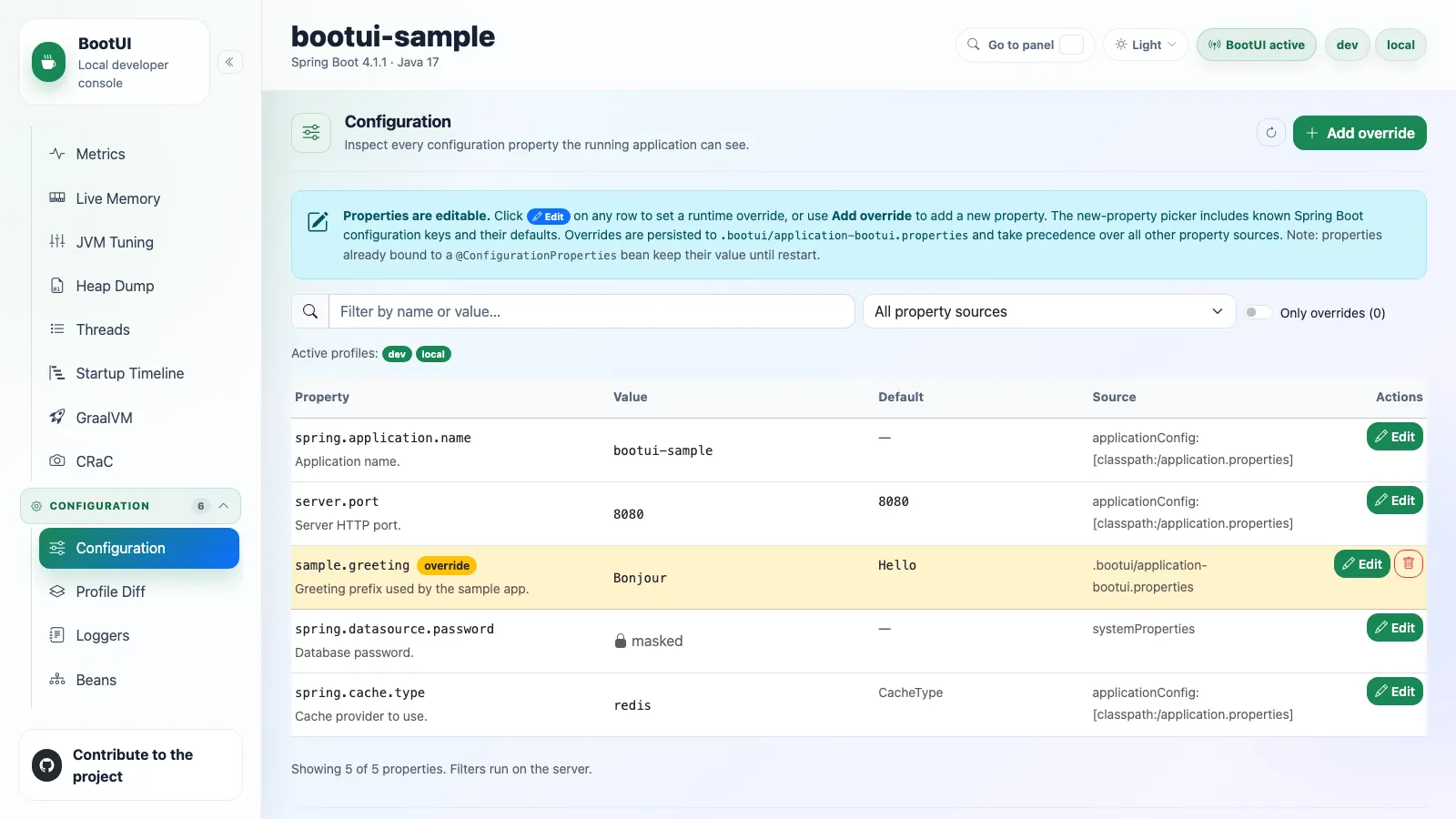The height and width of the screenshot is (819, 1456).
Task: Click the yellow override badge on sample.greeting
Action: coord(447,566)
